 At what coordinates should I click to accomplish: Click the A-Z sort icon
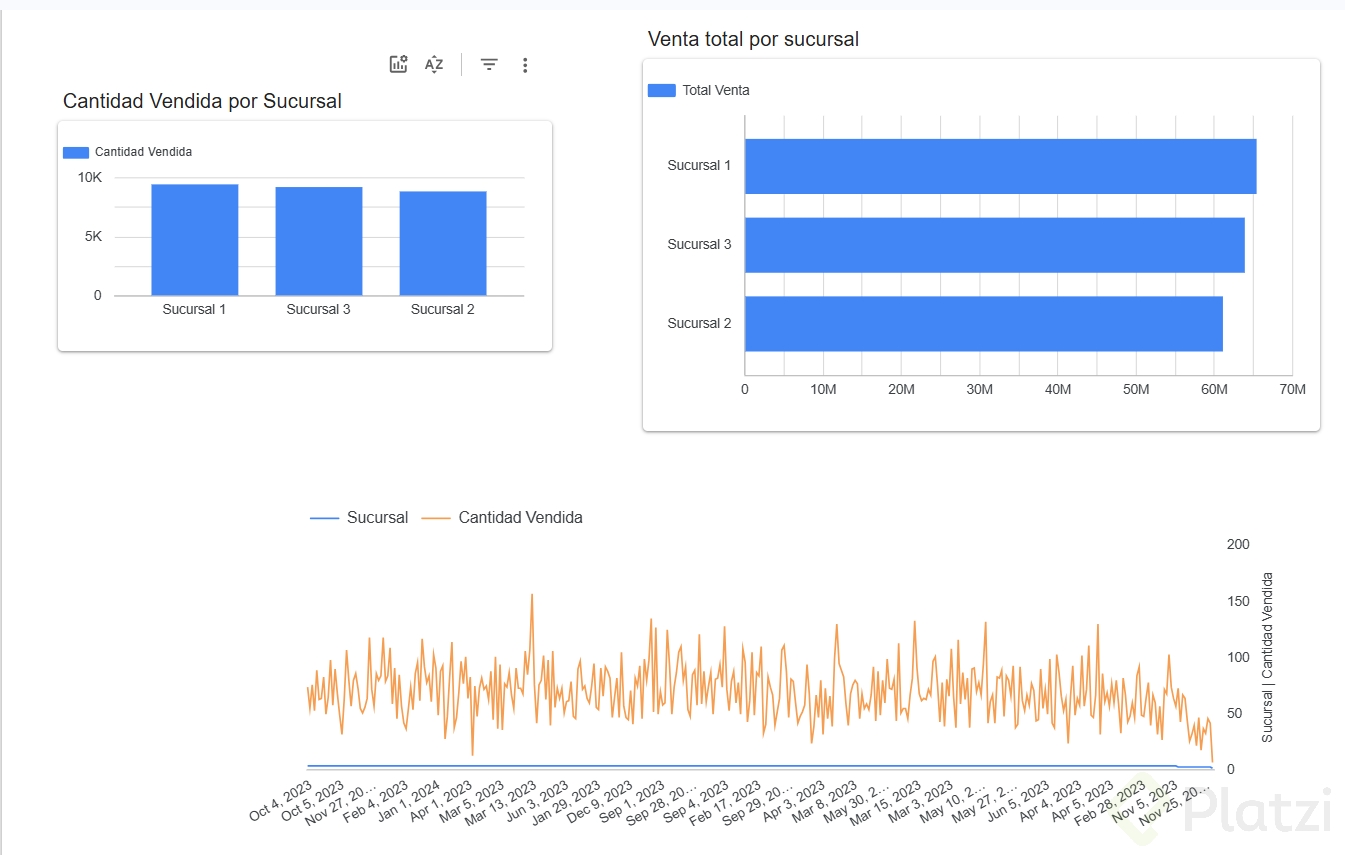coord(434,65)
